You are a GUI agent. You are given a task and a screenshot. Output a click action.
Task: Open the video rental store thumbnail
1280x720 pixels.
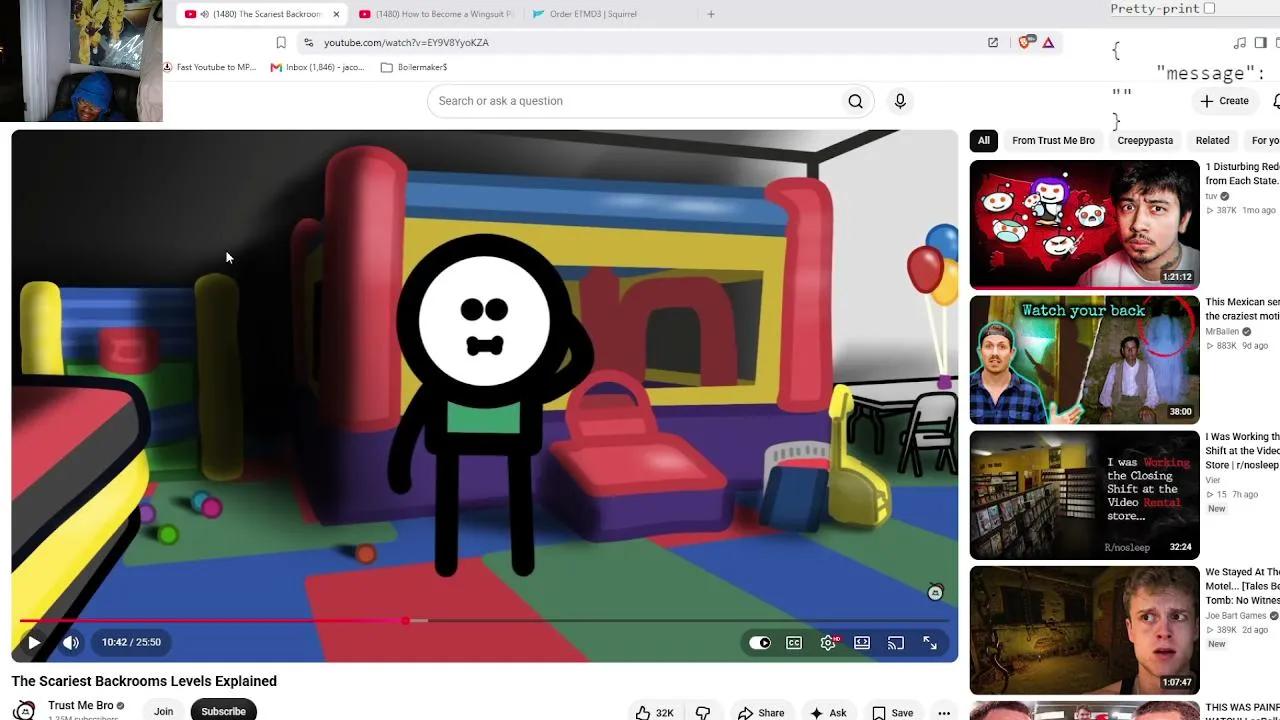click(1084, 495)
